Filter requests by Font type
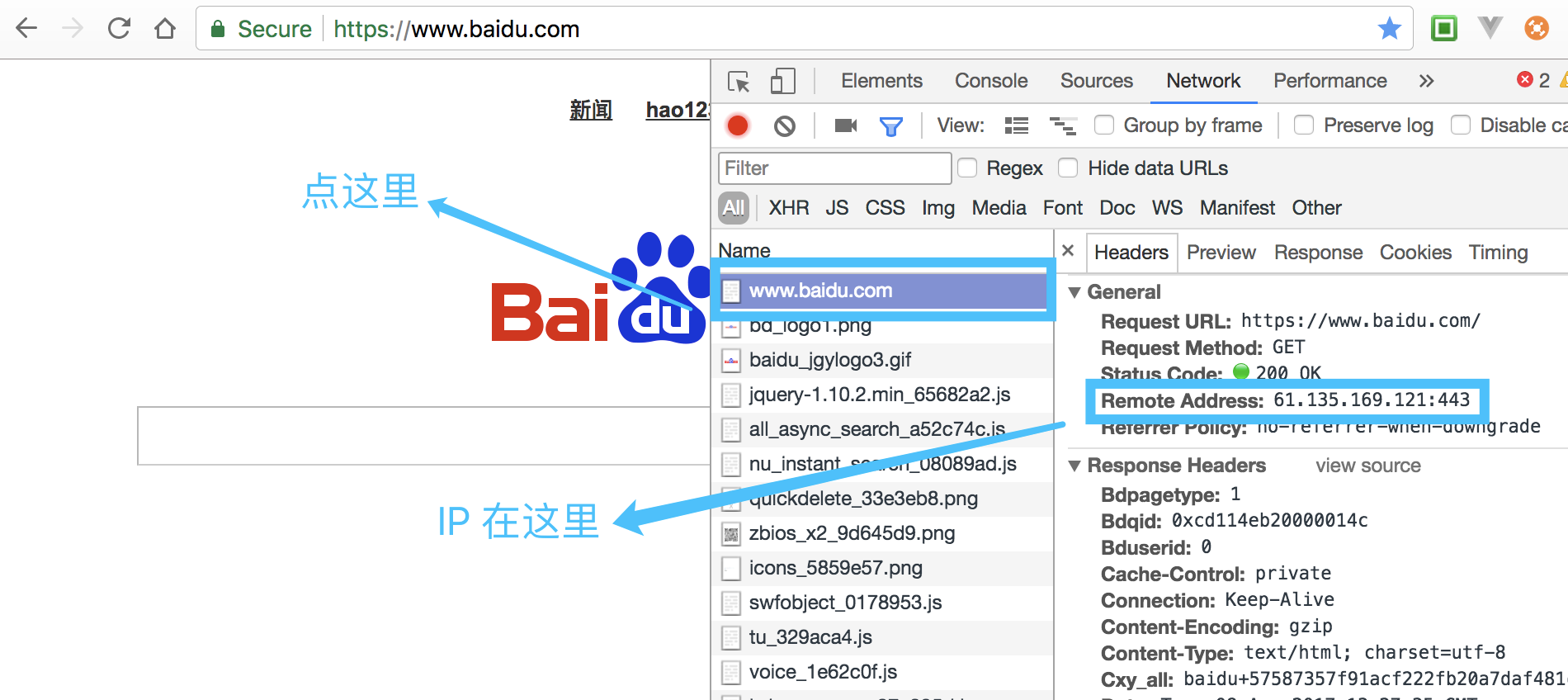The height and width of the screenshot is (700, 1568). 1063,207
